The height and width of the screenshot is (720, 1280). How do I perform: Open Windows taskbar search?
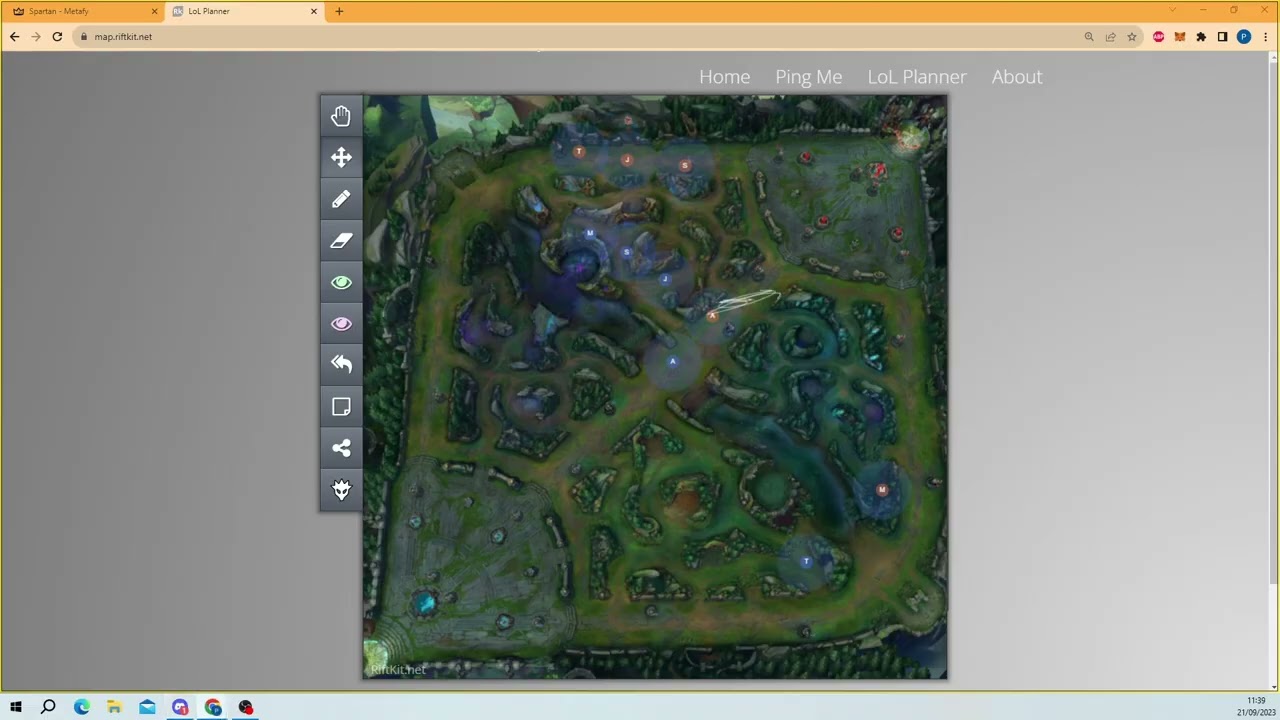pos(48,708)
